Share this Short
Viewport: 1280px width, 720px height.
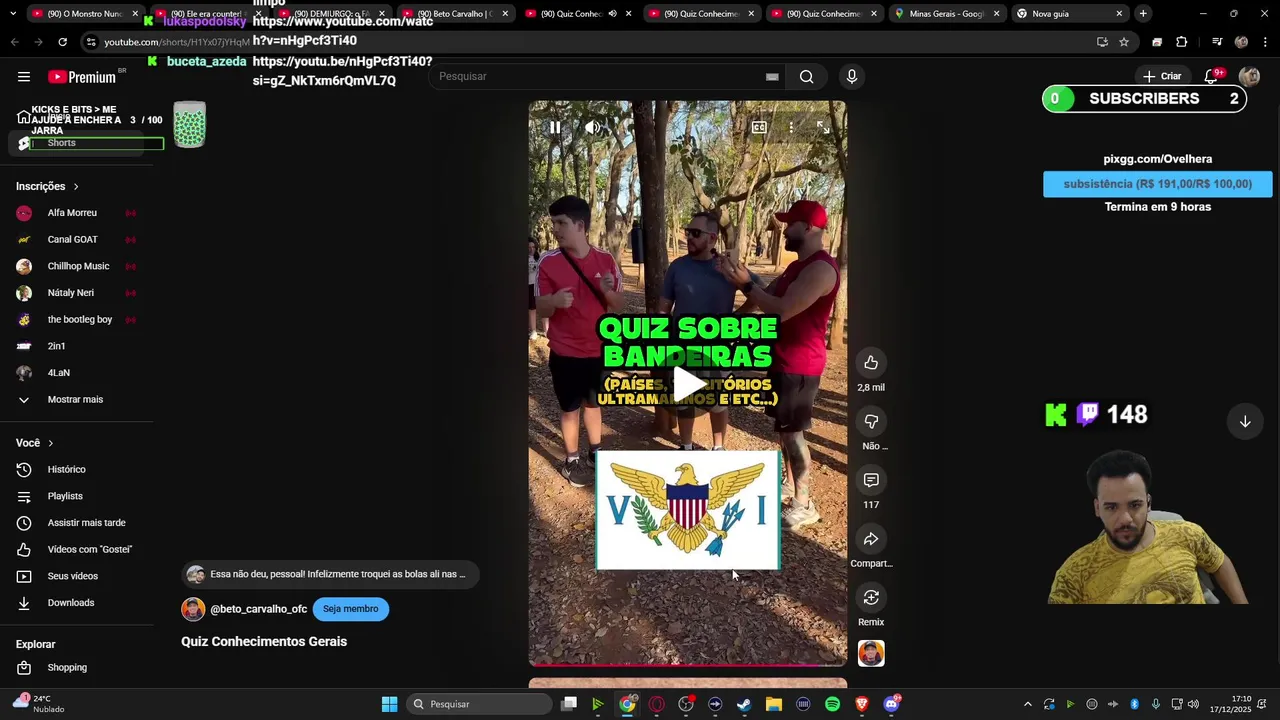click(871, 539)
